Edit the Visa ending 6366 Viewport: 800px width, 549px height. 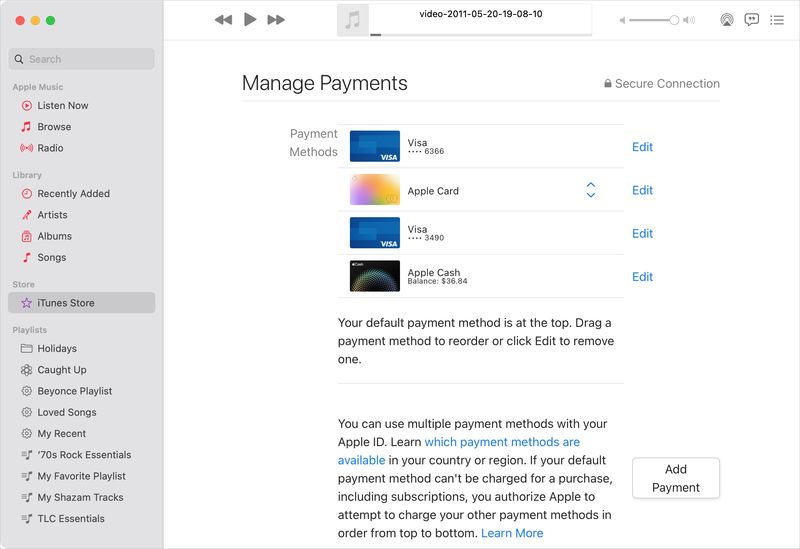coord(642,147)
